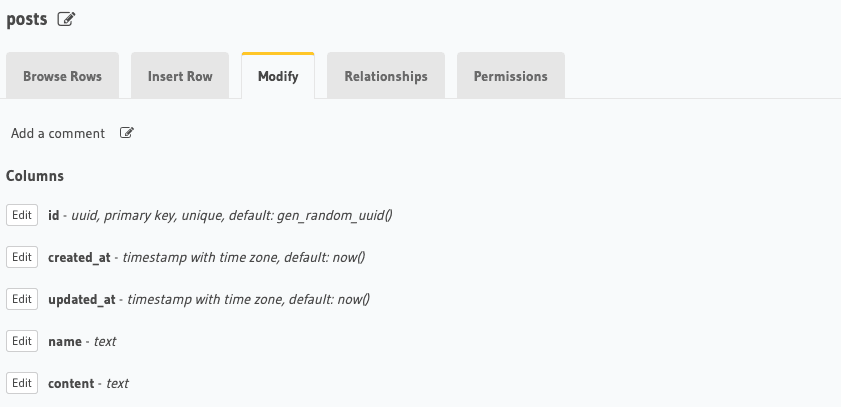The width and height of the screenshot is (841, 407).
Task: Click Edit for updated_at column
Action: (x=22, y=299)
